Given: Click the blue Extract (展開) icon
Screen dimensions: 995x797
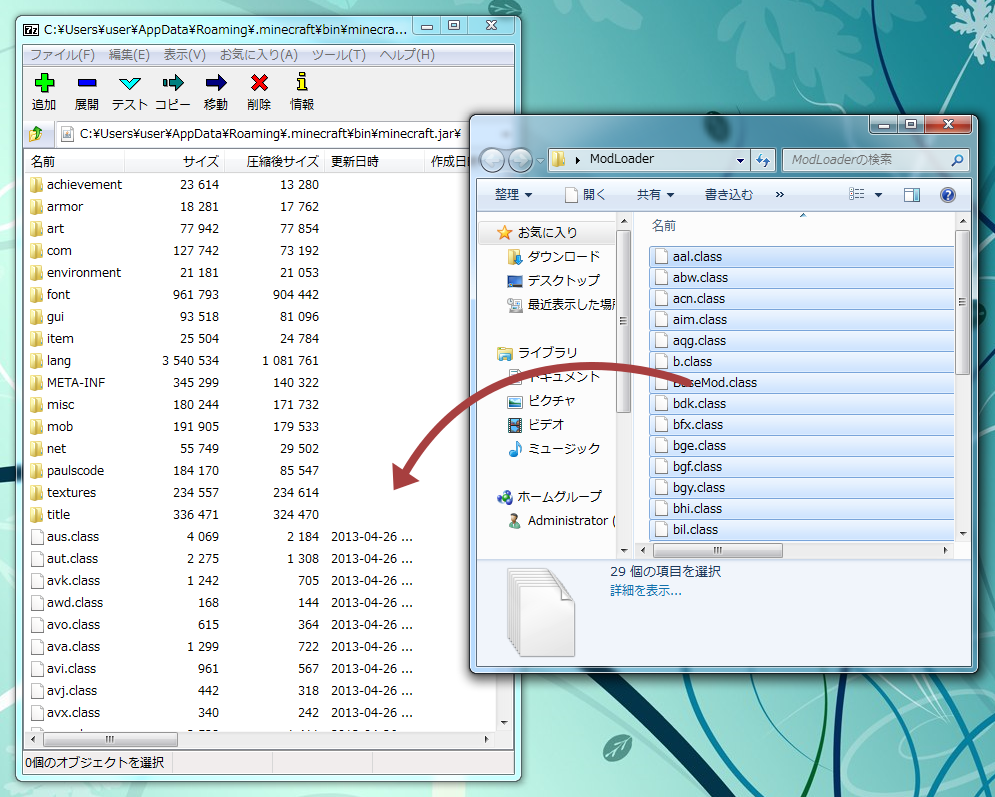Looking at the screenshot, I should tap(87, 82).
